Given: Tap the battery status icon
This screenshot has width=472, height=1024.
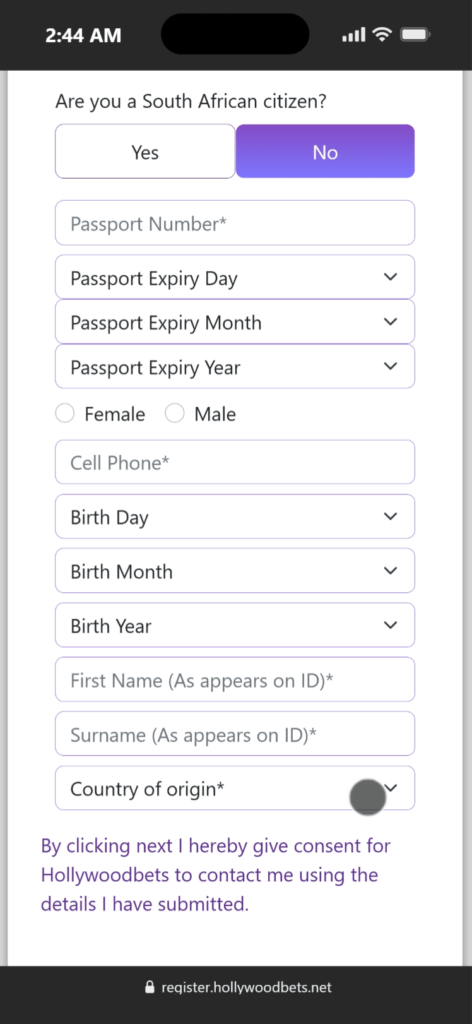Looking at the screenshot, I should (414, 35).
